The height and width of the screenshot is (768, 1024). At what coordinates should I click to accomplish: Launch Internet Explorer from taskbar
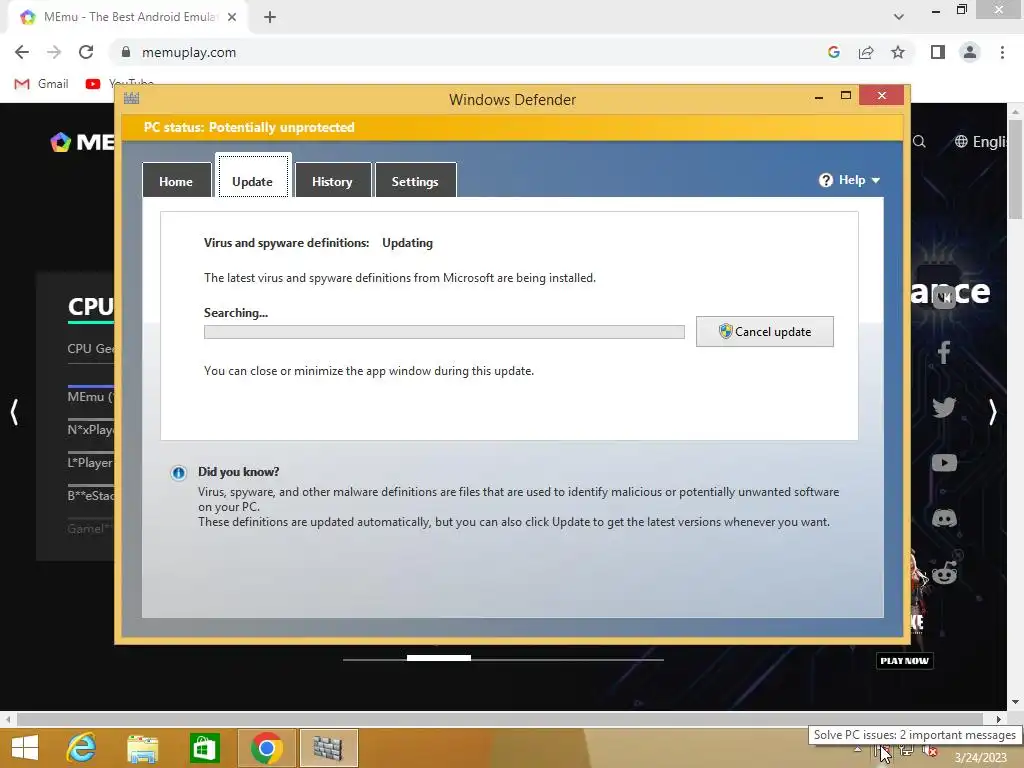[x=82, y=748]
